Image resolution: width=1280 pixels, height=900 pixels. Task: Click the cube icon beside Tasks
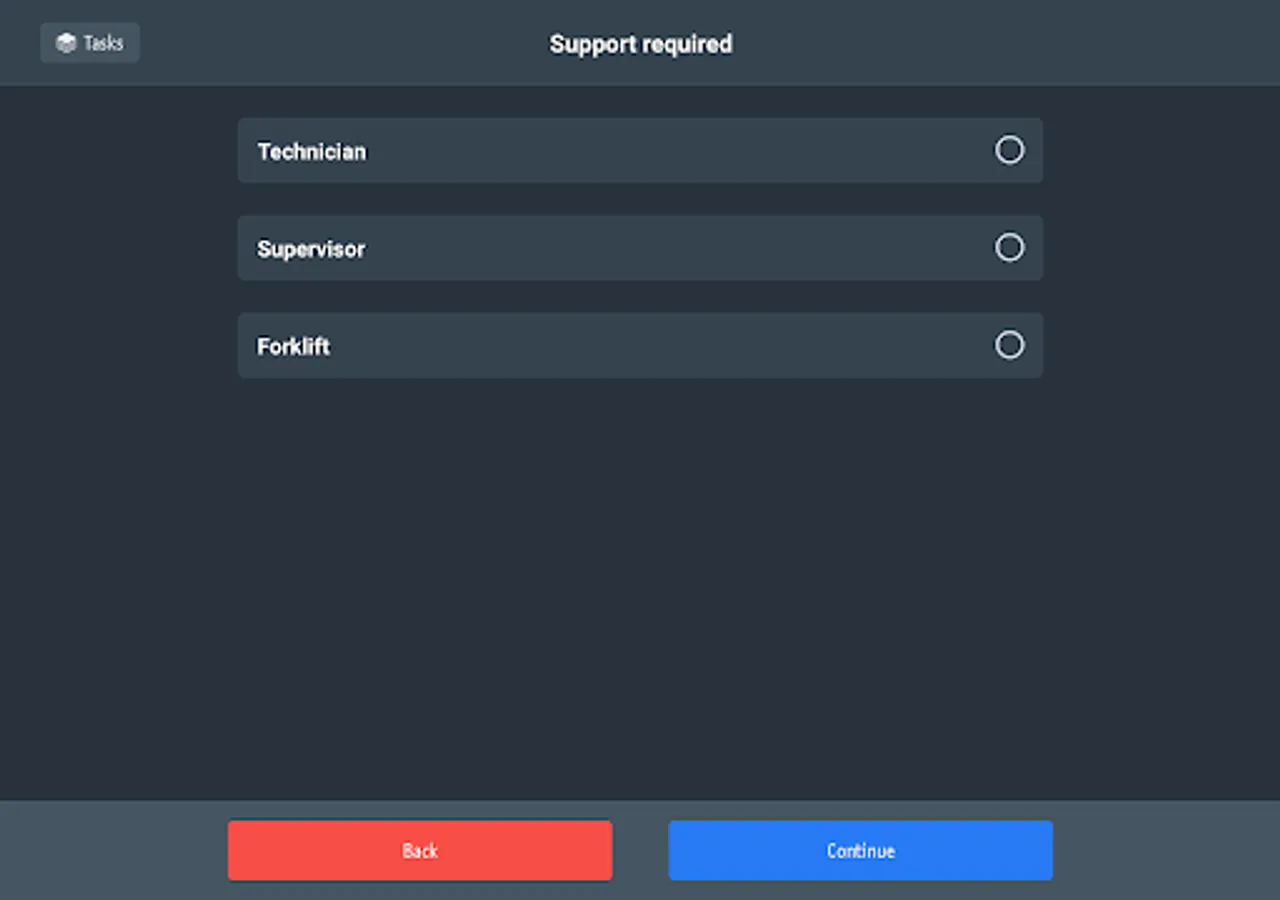pyautogui.click(x=66, y=43)
